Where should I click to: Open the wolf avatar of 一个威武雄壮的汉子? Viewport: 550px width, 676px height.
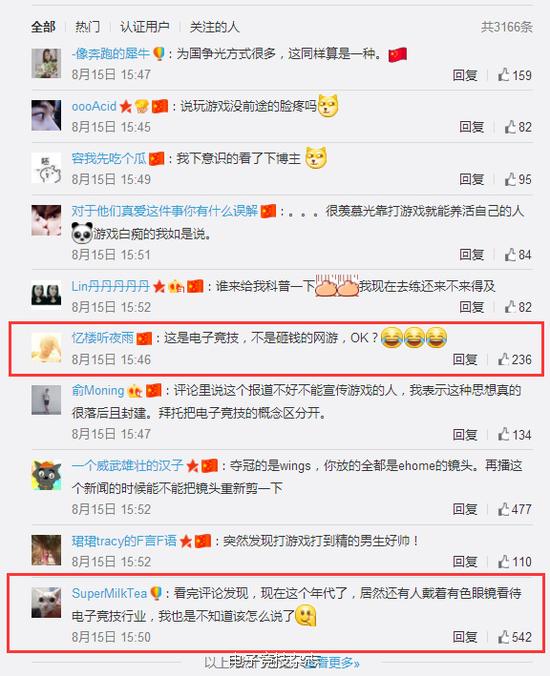point(47,475)
